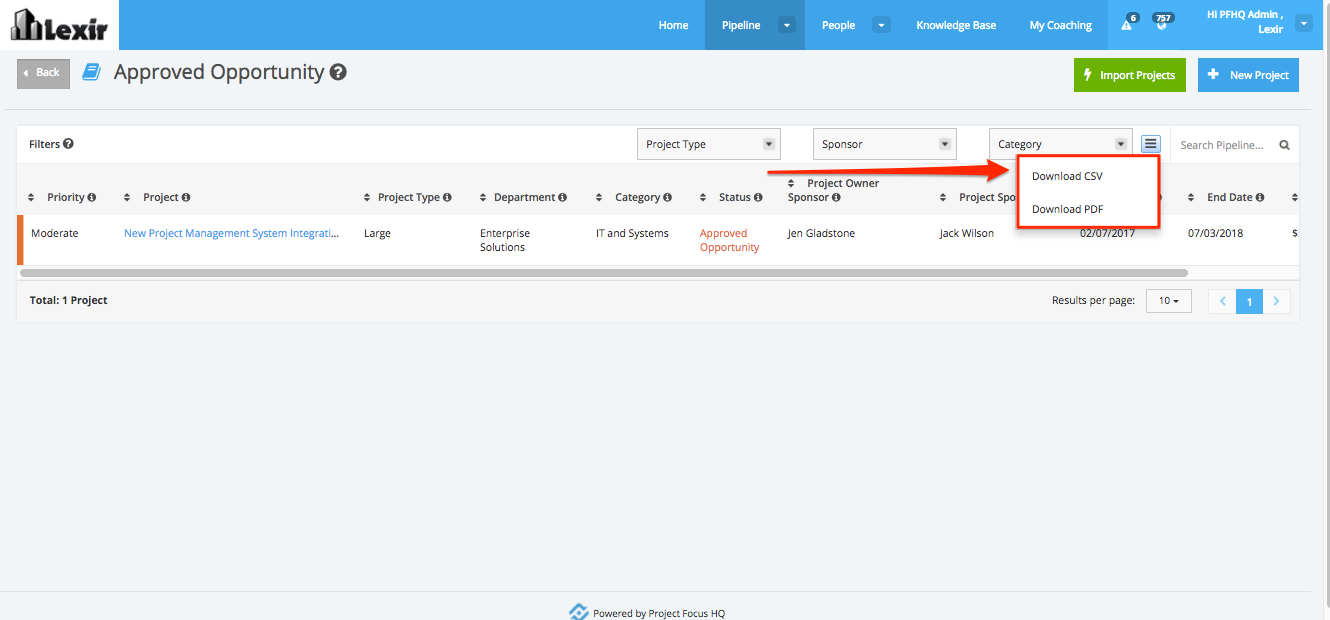Click the Large project type cell
The height and width of the screenshot is (620, 1330).
[377, 233]
